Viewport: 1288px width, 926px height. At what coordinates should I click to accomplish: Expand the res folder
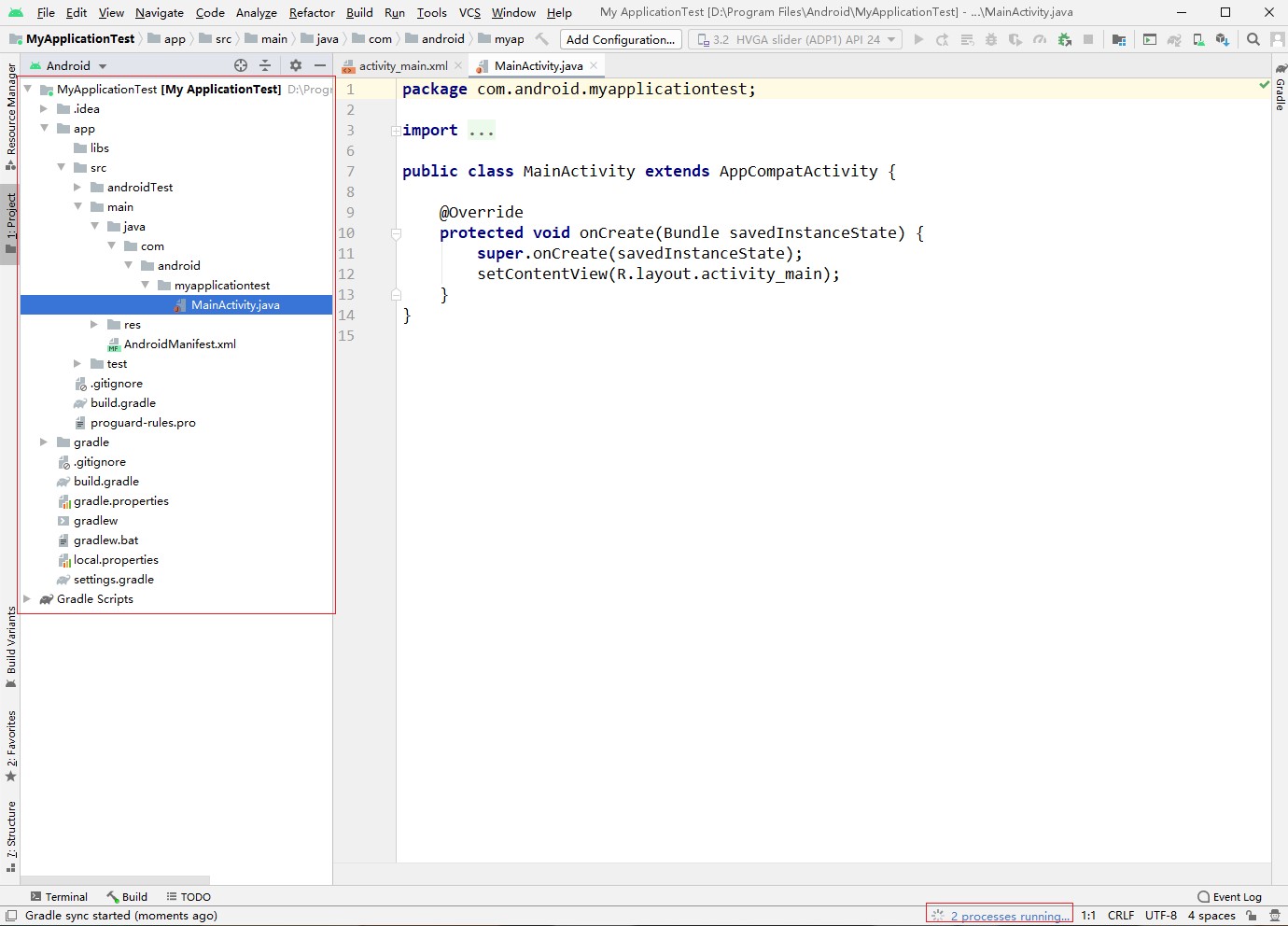(x=94, y=324)
